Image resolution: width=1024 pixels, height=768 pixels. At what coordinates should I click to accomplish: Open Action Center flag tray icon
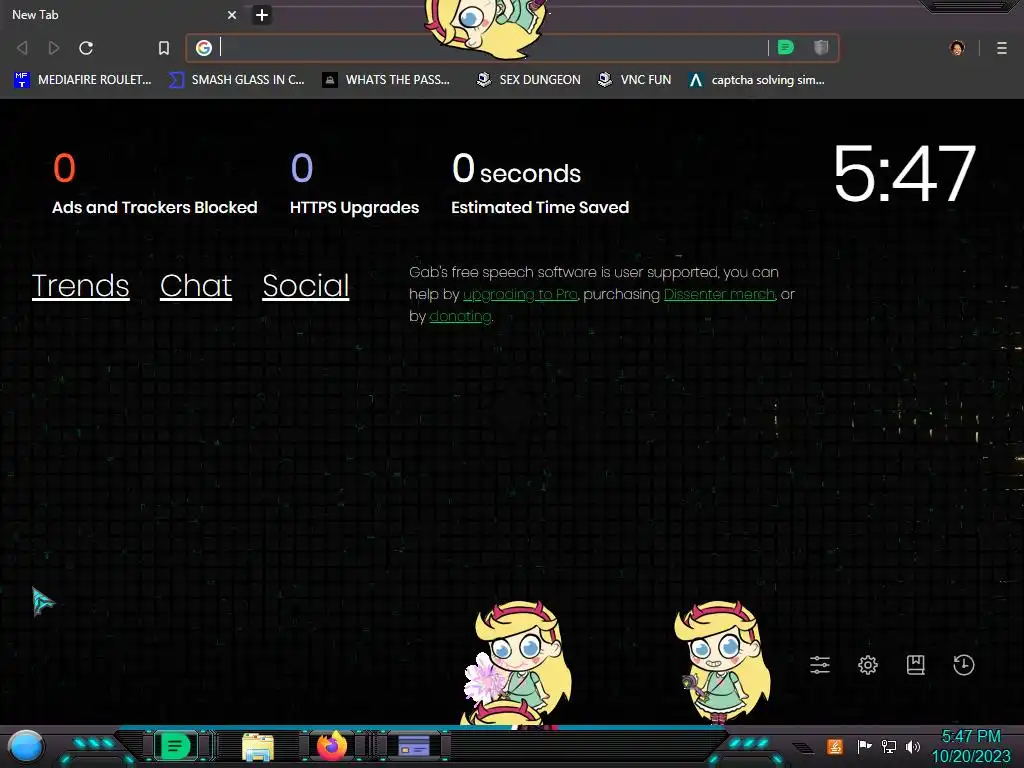pyautogui.click(x=864, y=746)
